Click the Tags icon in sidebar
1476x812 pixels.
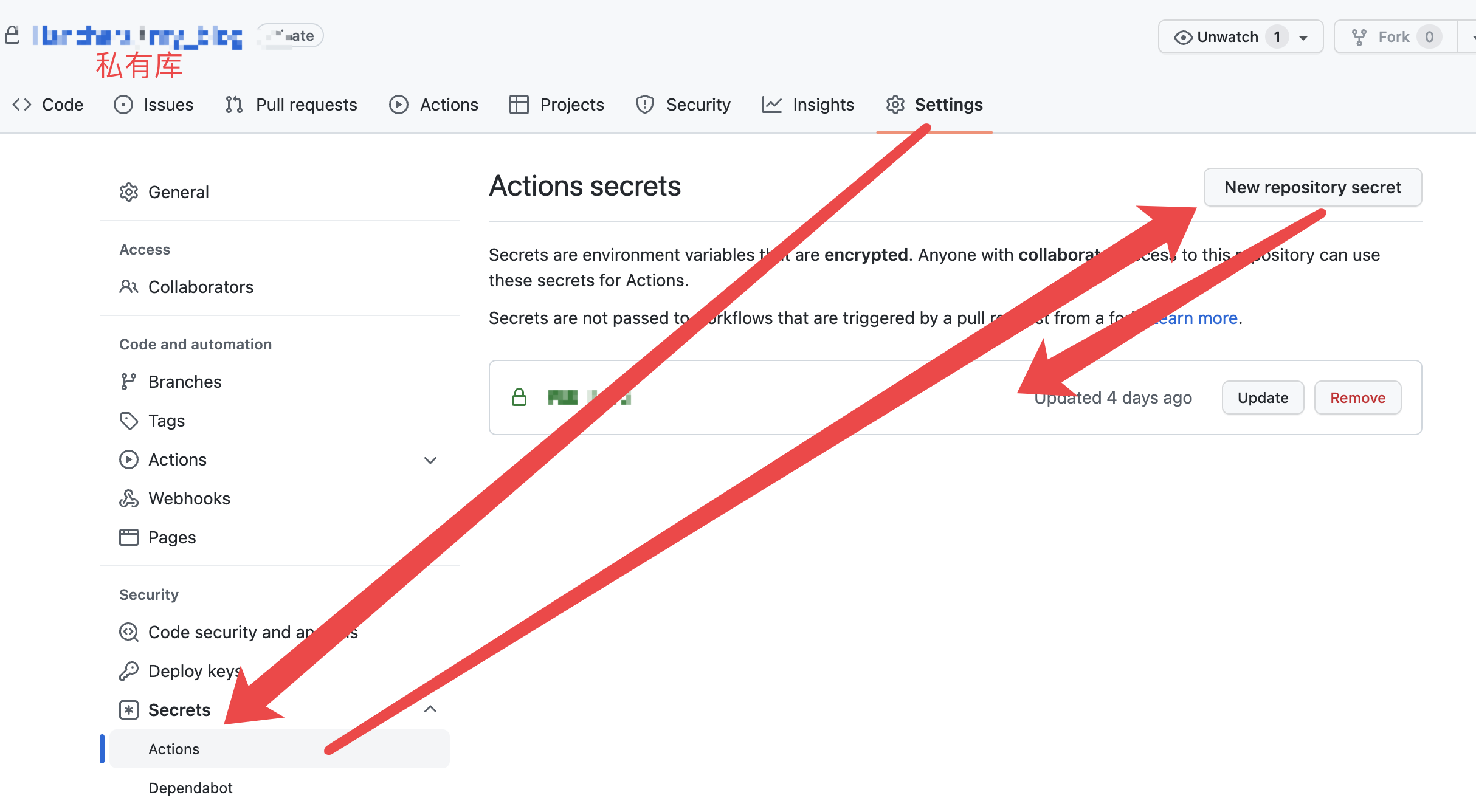pos(129,421)
